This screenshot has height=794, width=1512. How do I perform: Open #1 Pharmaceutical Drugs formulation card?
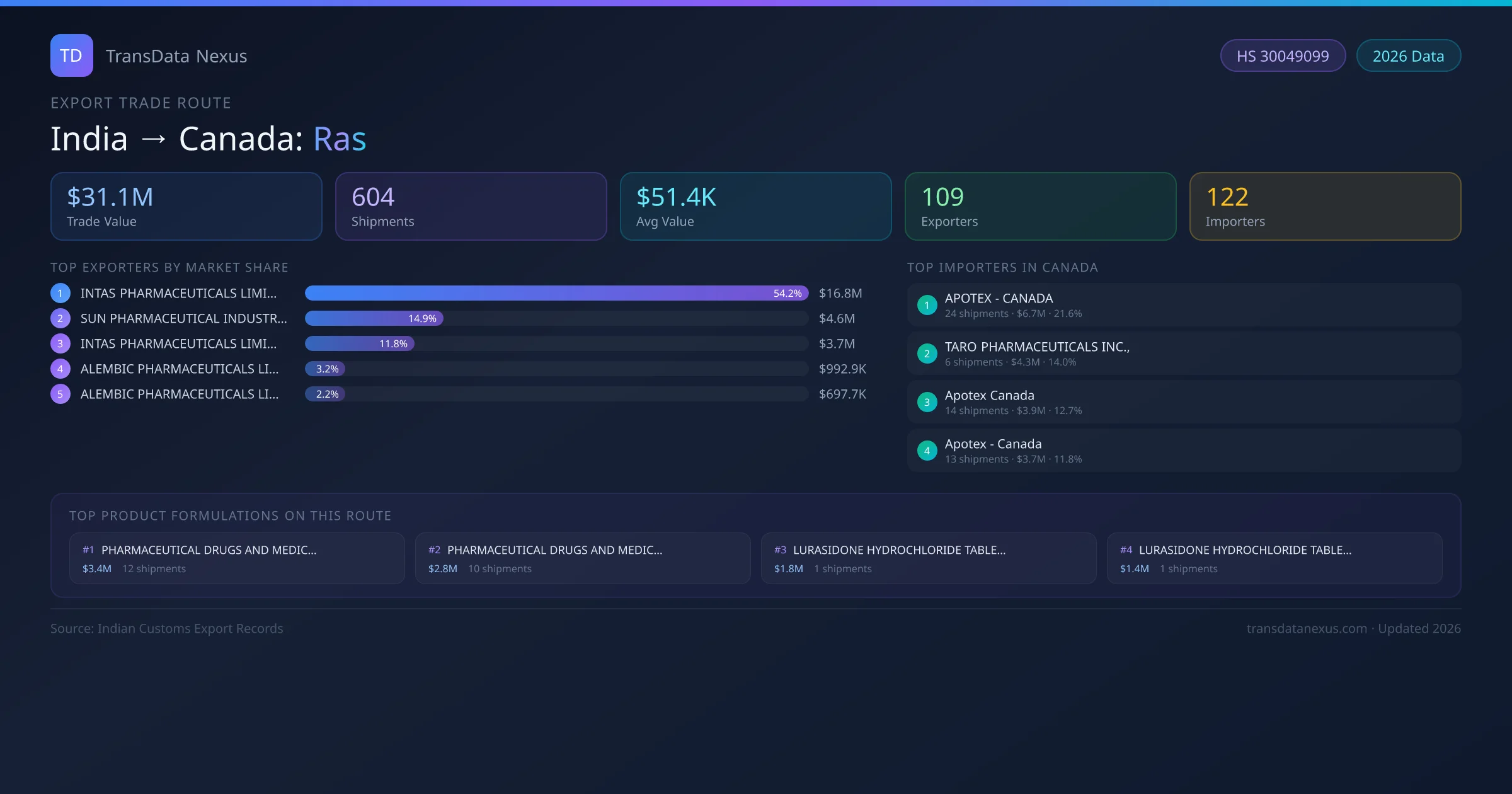237,558
